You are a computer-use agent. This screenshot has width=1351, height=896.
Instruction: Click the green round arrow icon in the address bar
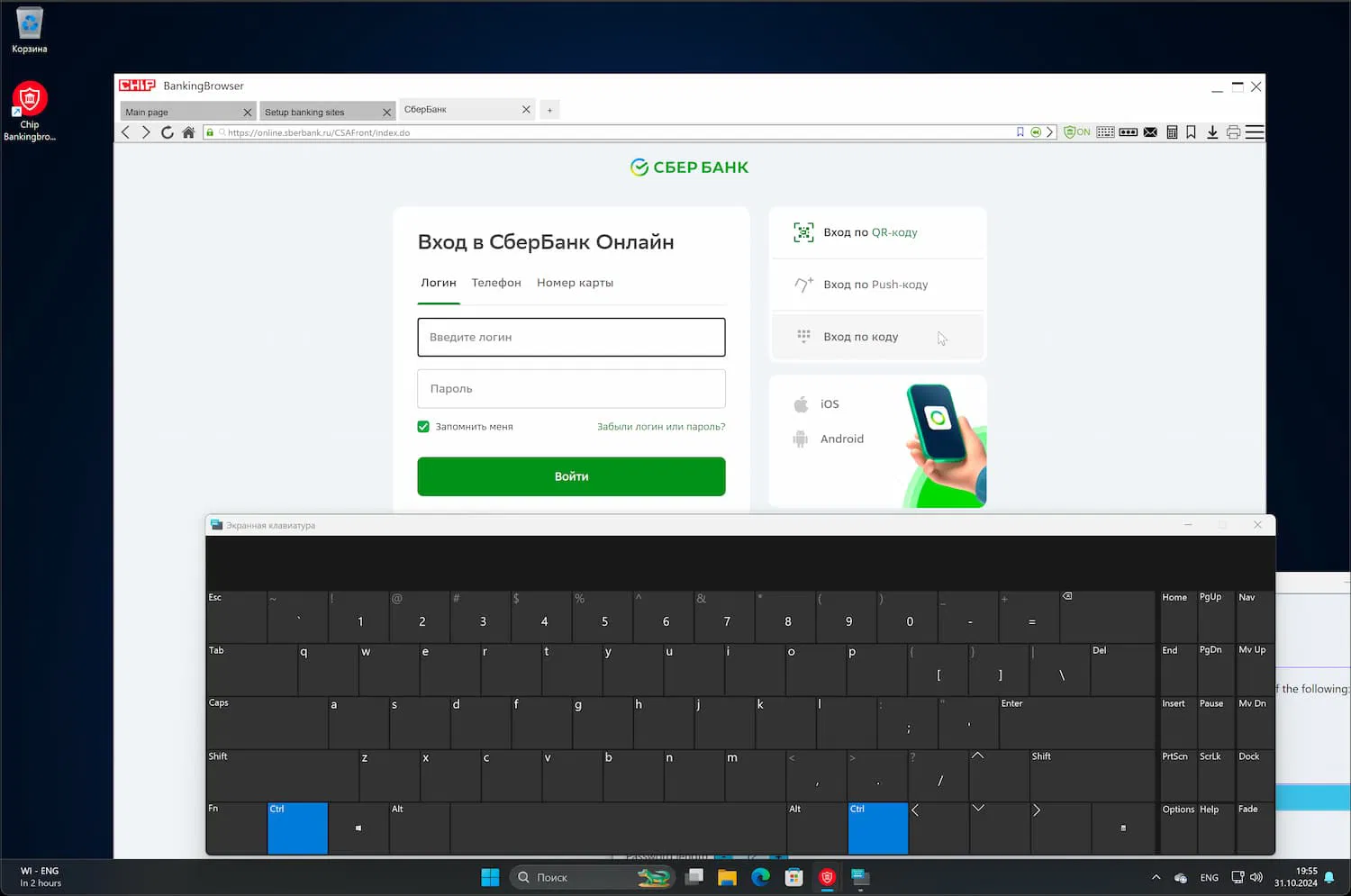pos(1036,132)
